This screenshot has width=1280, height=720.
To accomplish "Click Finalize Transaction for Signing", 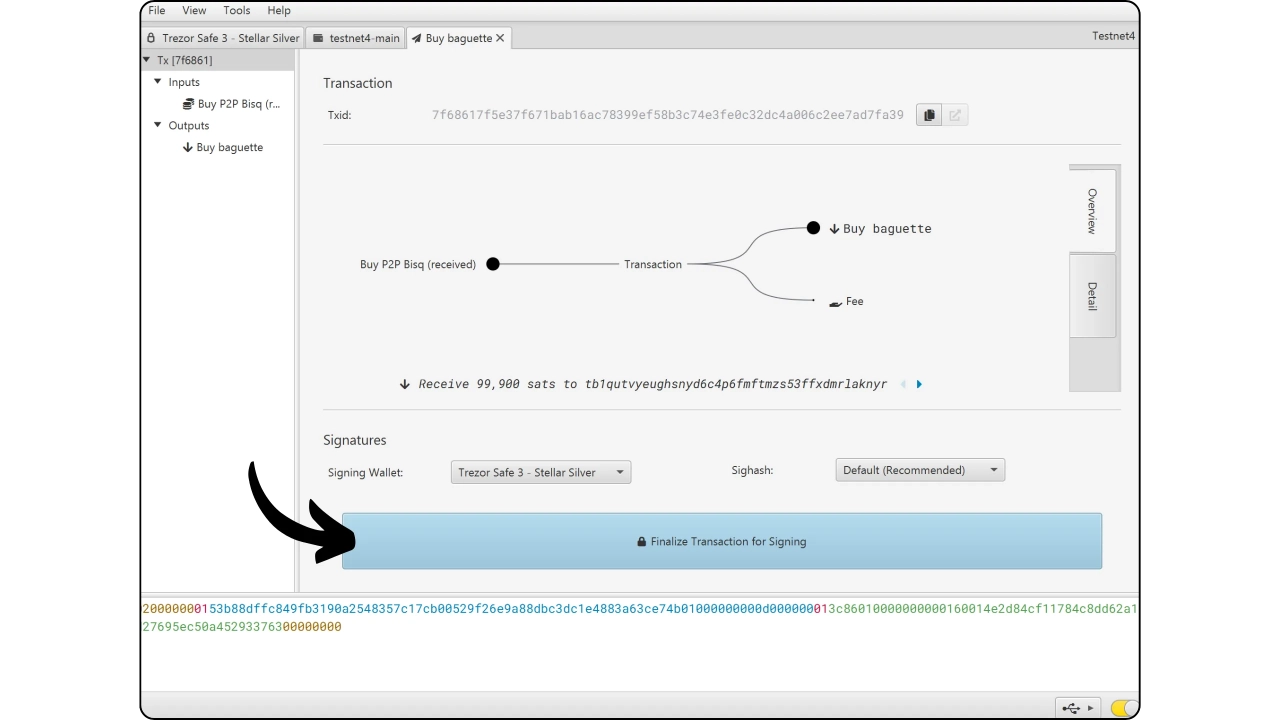I will click(721, 541).
